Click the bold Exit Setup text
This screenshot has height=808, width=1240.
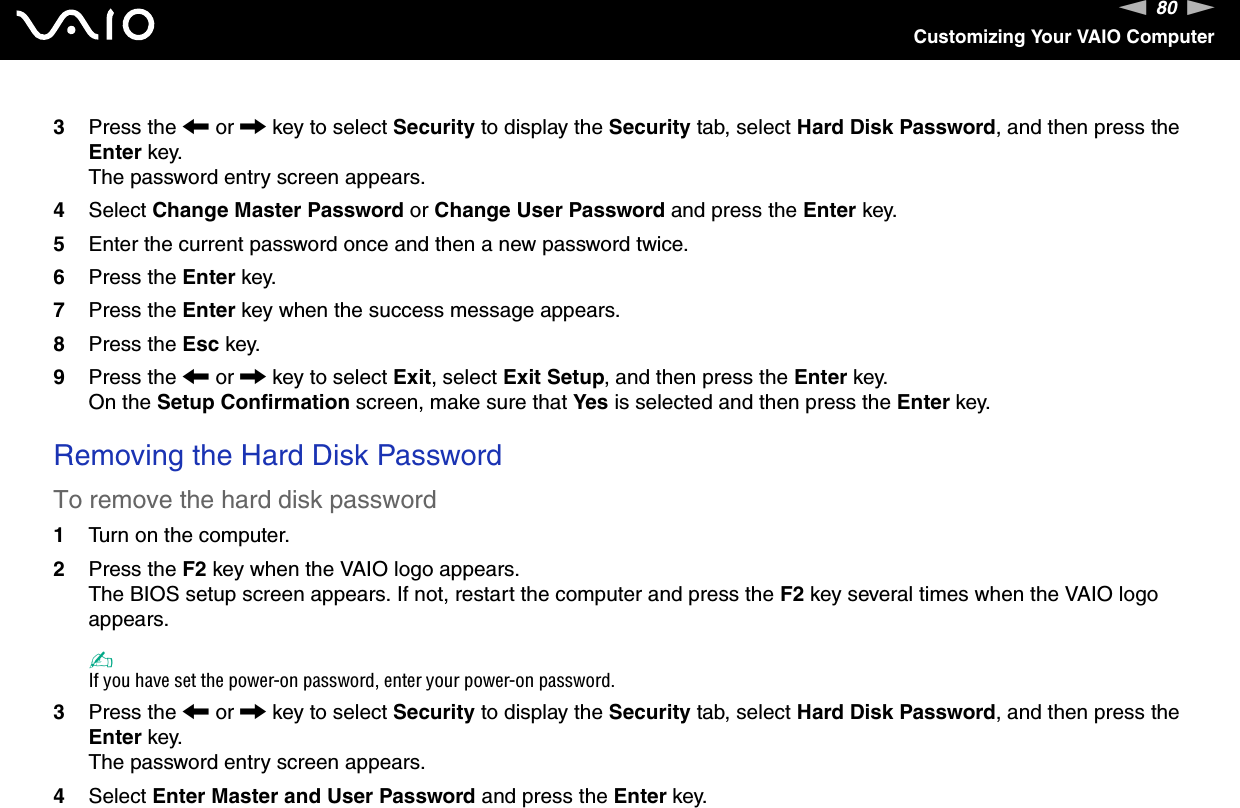(x=553, y=378)
